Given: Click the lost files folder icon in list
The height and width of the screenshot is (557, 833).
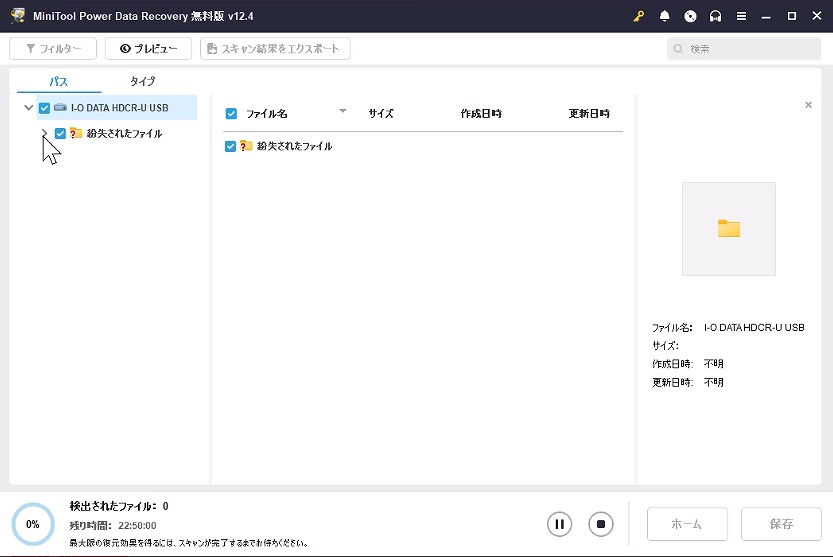Looking at the screenshot, I should [x=246, y=146].
